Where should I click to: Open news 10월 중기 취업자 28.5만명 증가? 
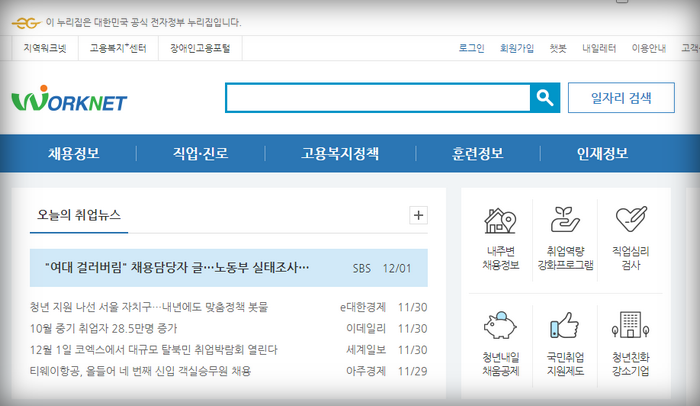pyautogui.click(x=104, y=329)
